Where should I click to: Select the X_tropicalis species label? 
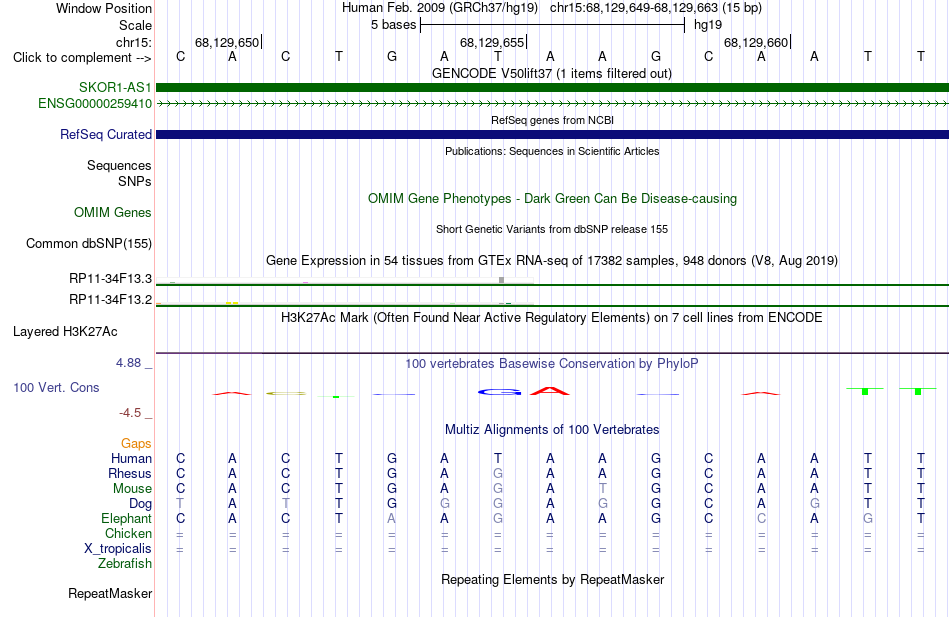pyautogui.click(x=118, y=549)
